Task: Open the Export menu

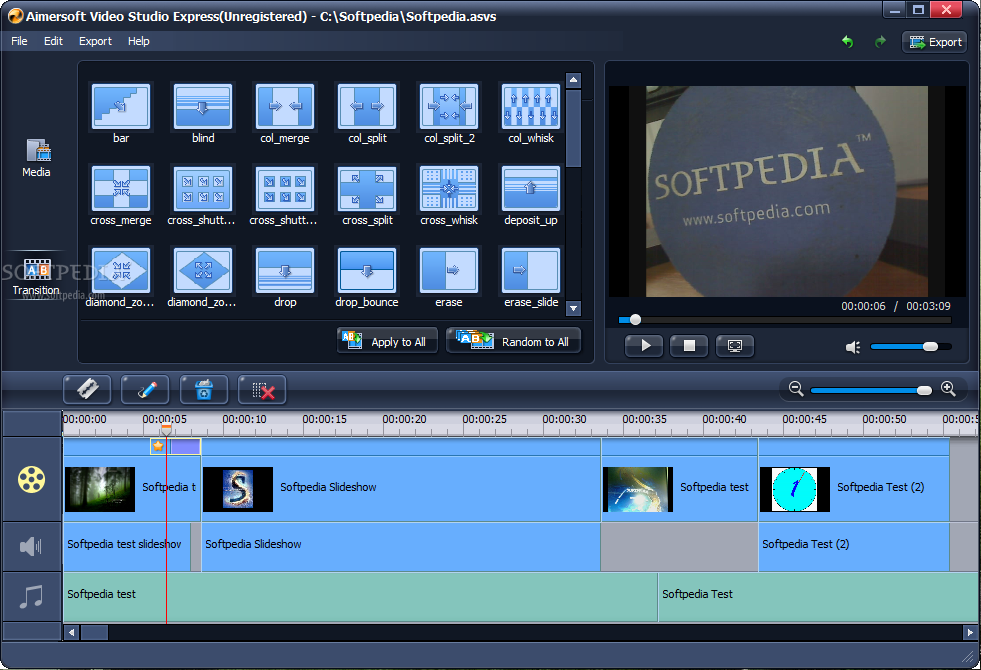Action: coord(95,41)
